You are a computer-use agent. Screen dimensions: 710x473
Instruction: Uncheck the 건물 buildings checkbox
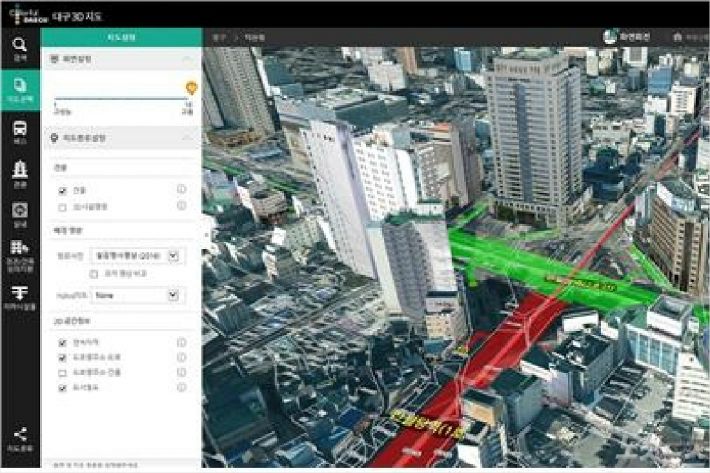[x=62, y=190]
